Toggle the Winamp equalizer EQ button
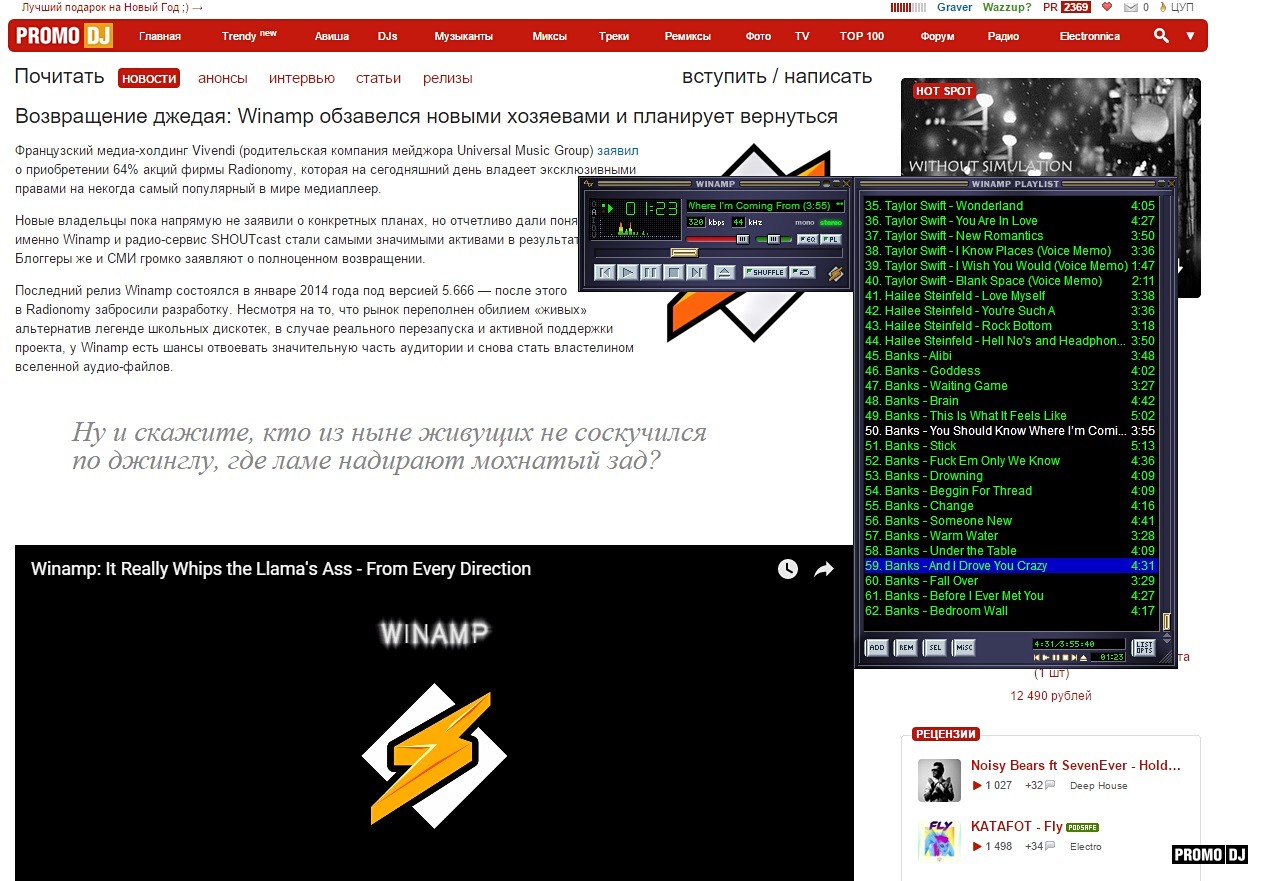This screenshot has width=1266, height=881. pos(807,239)
